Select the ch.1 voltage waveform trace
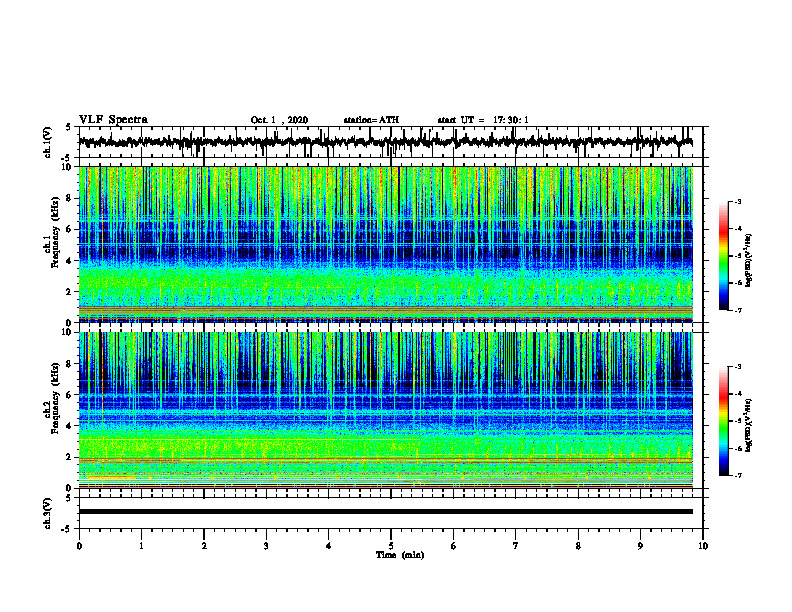This screenshot has height=612, width=792. click(x=385, y=142)
